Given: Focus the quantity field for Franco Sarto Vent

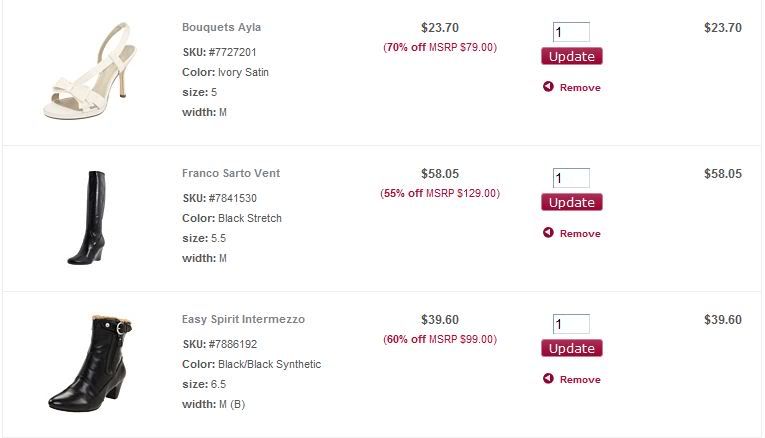Looking at the screenshot, I should [x=571, y=178].
